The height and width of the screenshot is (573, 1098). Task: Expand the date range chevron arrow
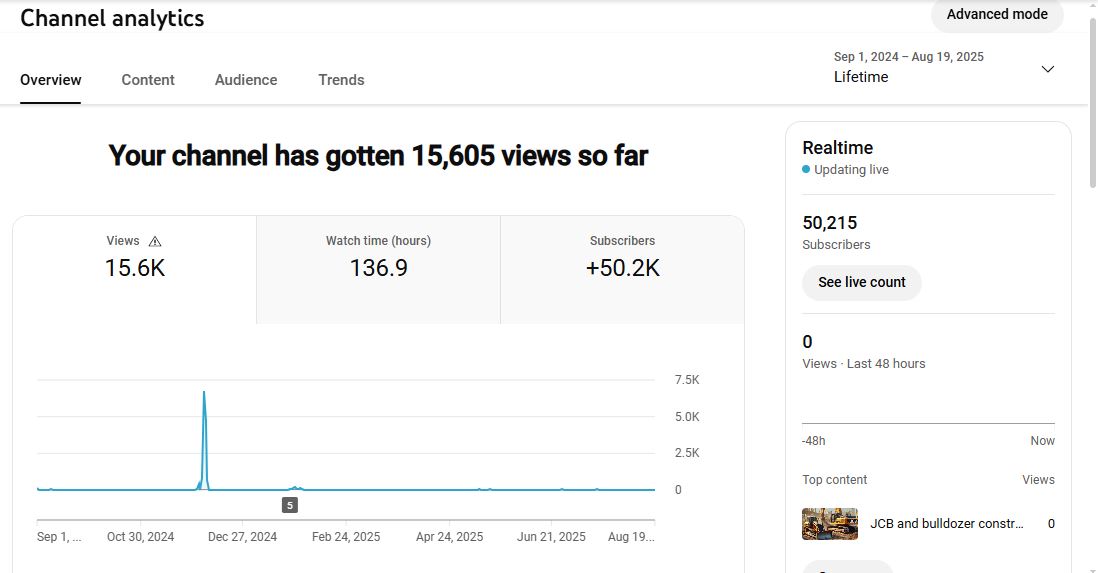point(1047,69)
